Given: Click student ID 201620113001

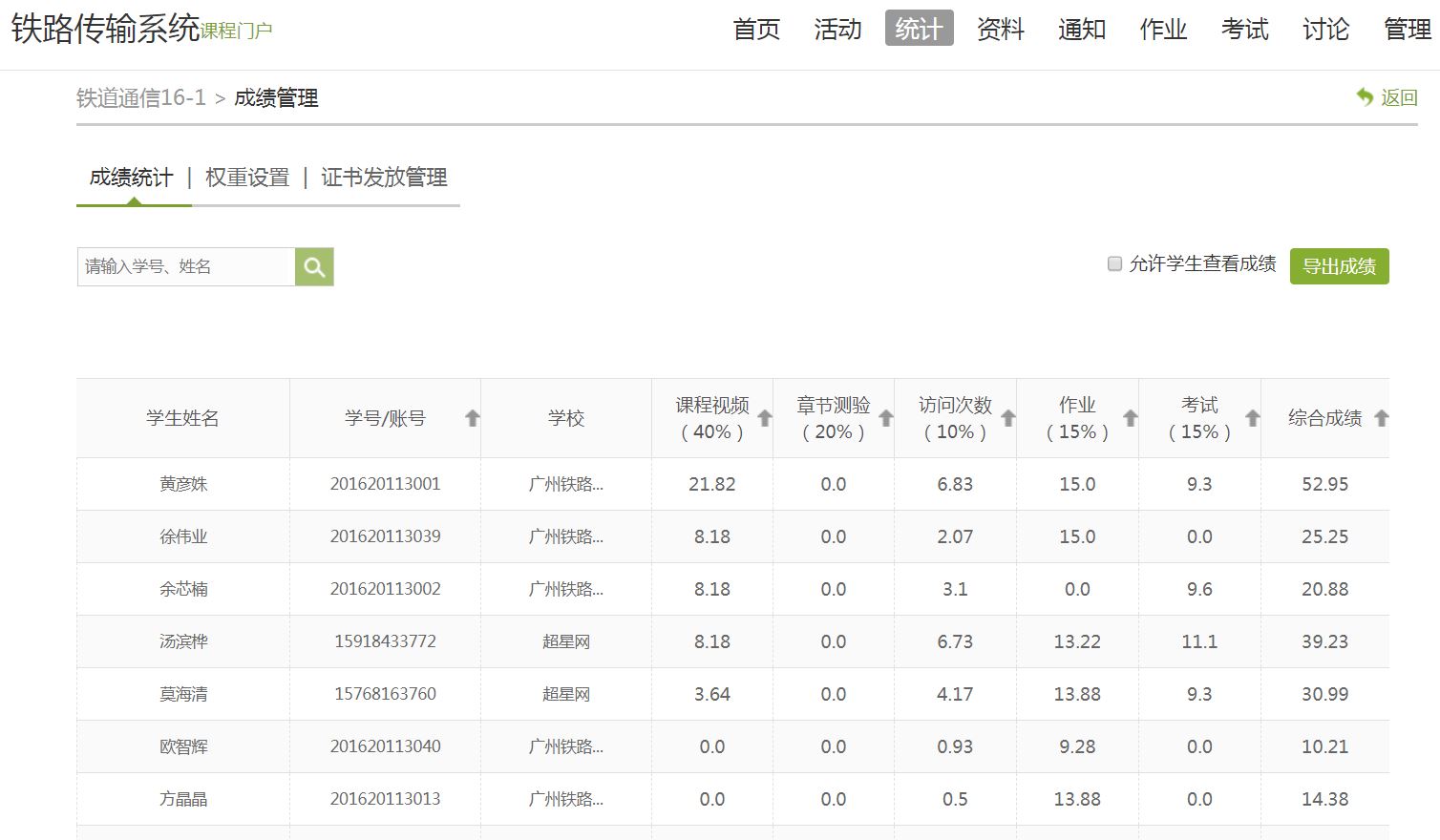Looking at the screenshot, I should pyautogui.click(x=386, y=484).
